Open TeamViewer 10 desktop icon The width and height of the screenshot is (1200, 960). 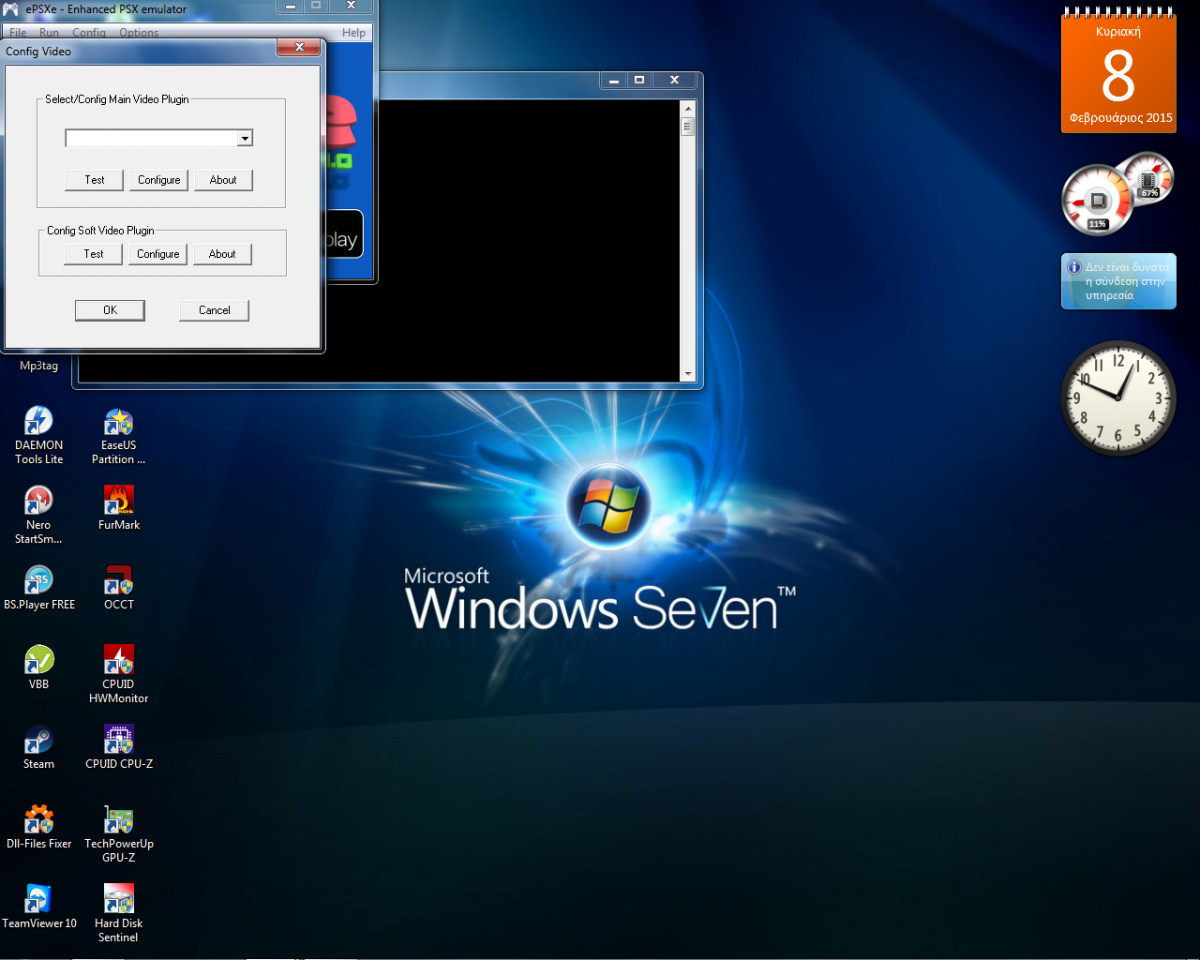(39, 906)
